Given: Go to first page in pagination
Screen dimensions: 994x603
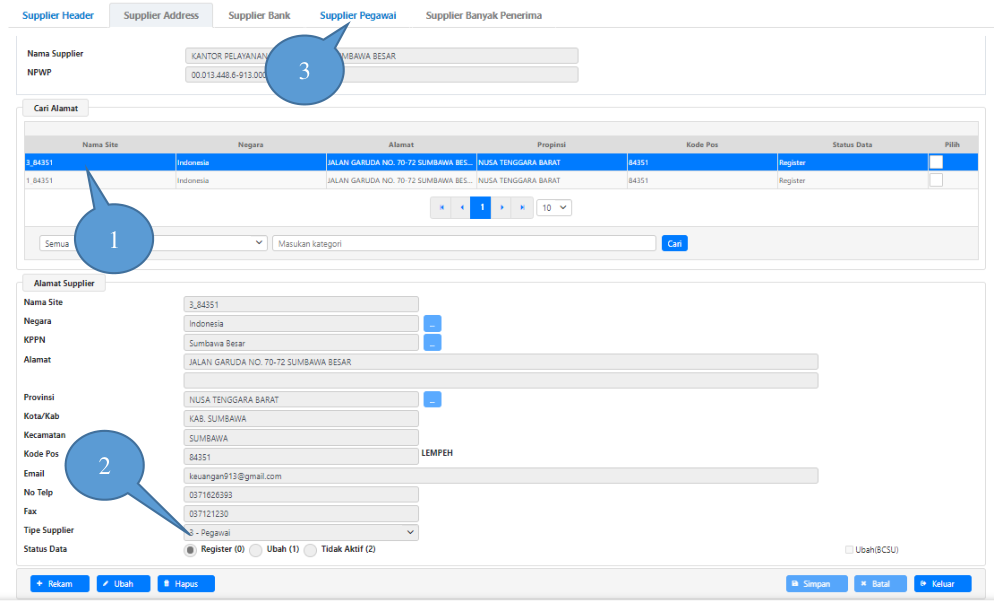Looking at the screenshot, I should (x=441, y=207).
